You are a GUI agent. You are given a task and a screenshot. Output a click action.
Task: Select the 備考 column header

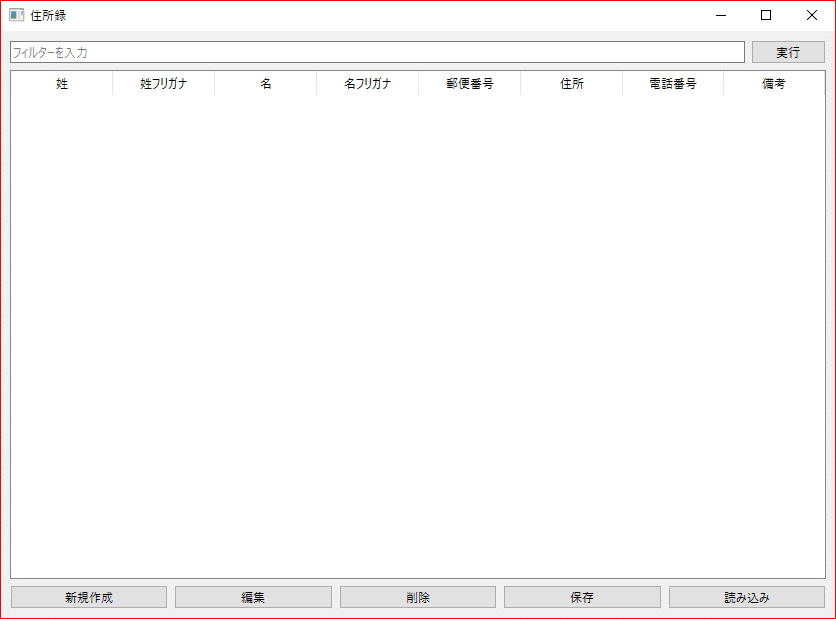click(774, 84)
